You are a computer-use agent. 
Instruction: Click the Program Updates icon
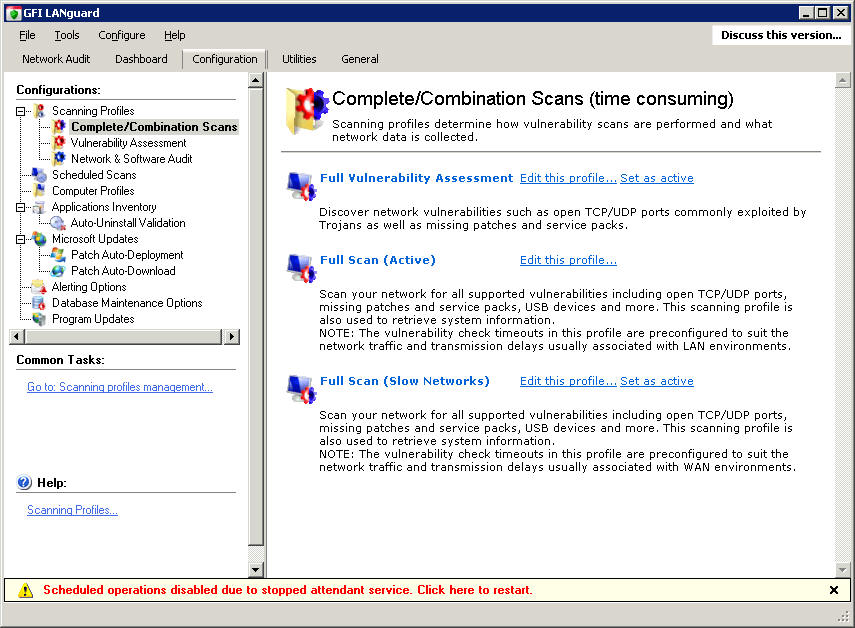39,319
